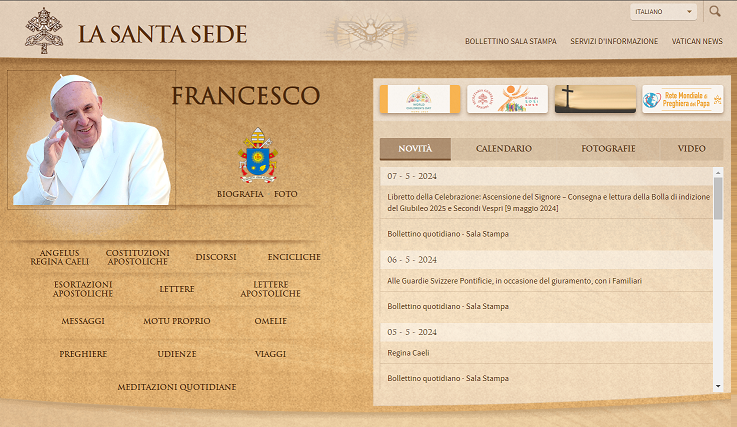Open the MESSAGGI section
737x427 pixels.
(x=83, y=321)
